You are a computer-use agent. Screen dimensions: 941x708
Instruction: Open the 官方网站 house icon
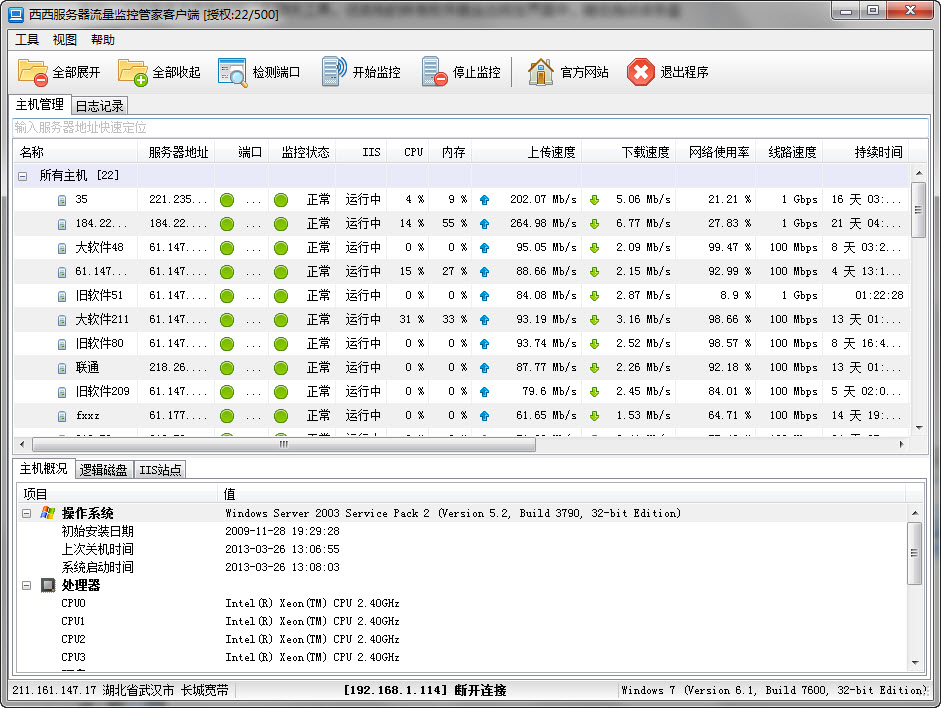pyautogui.click(x=540, y=72)
